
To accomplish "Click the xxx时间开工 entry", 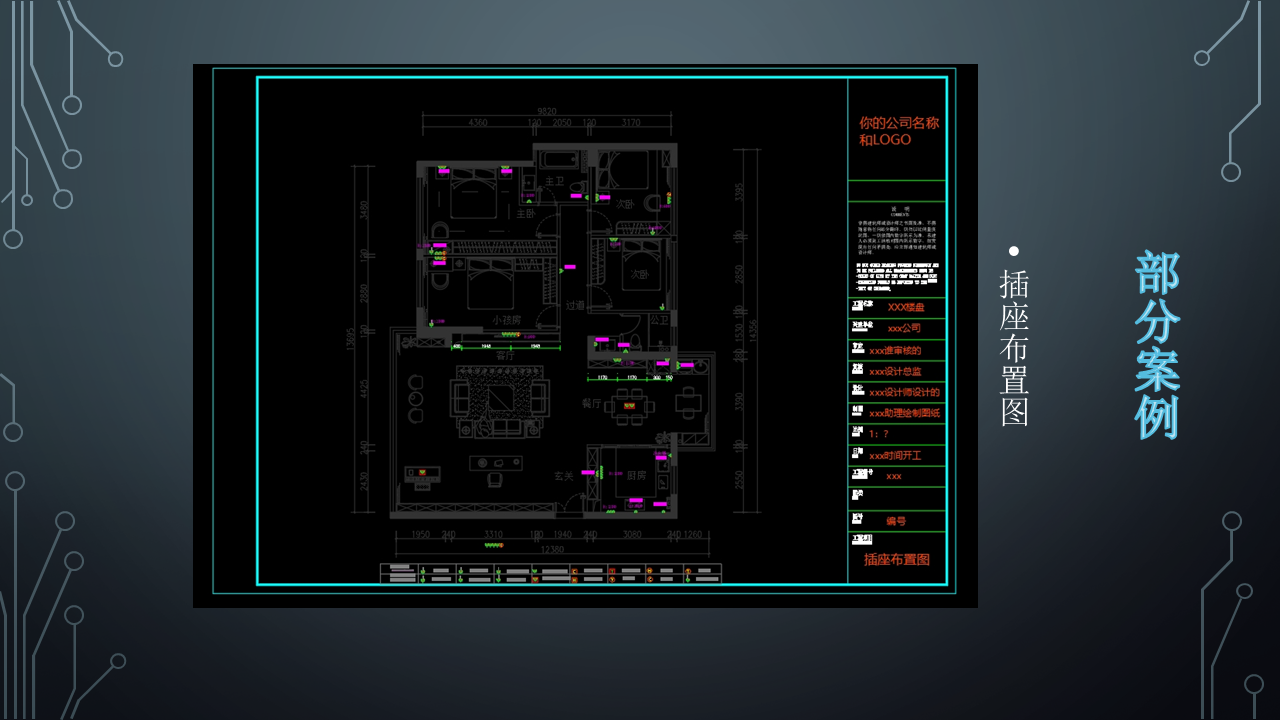I will pyautogui.click(x=895, y=455).
